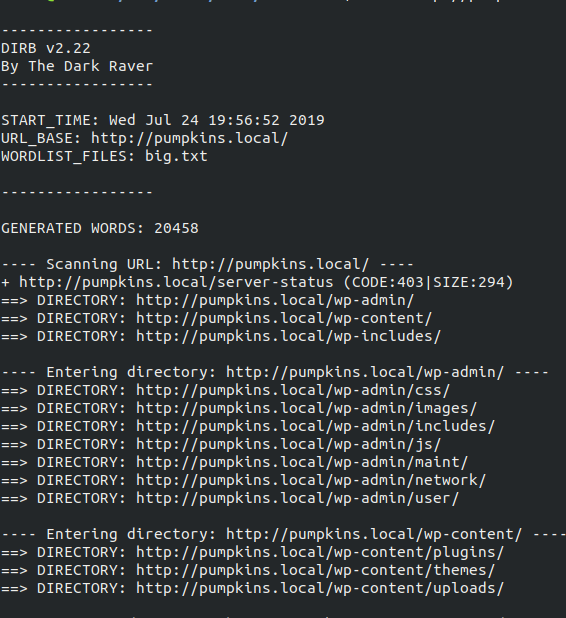Open the wp-admin/ directory URL
The image size is (566, 618).
275,301
